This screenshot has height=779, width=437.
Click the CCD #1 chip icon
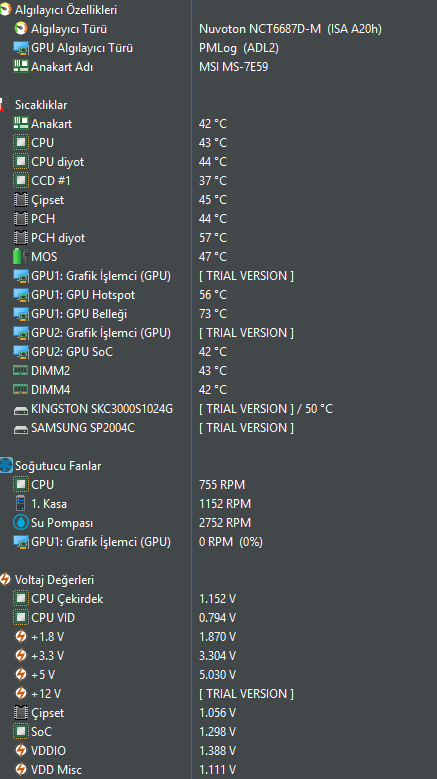20,181
